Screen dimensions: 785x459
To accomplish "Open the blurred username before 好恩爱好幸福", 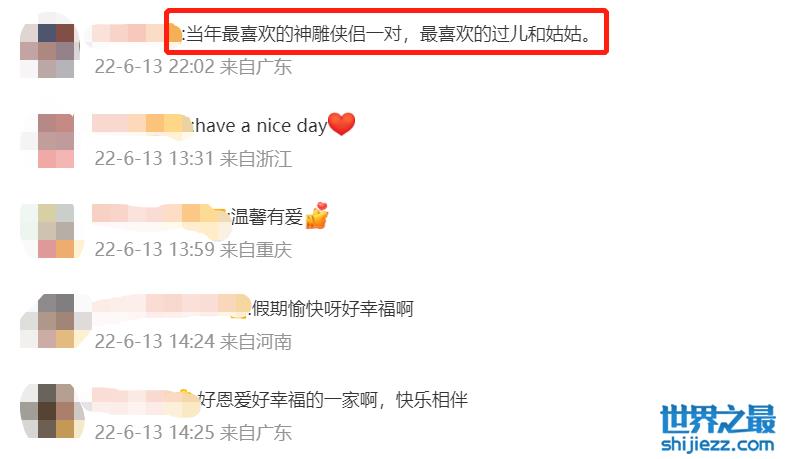I will tap(145, 398).
